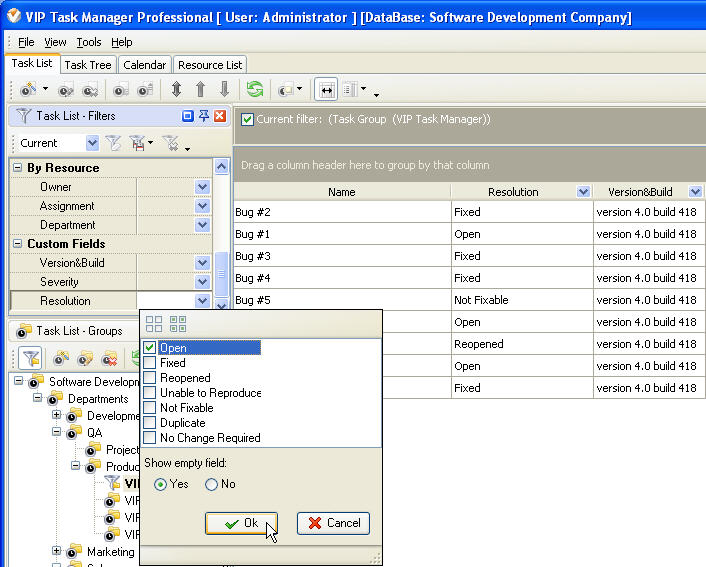The width and height of the screenshot is (706, 567).
Task: Click the VIP Task Manager title bar logo
Action: pos(14,16)
